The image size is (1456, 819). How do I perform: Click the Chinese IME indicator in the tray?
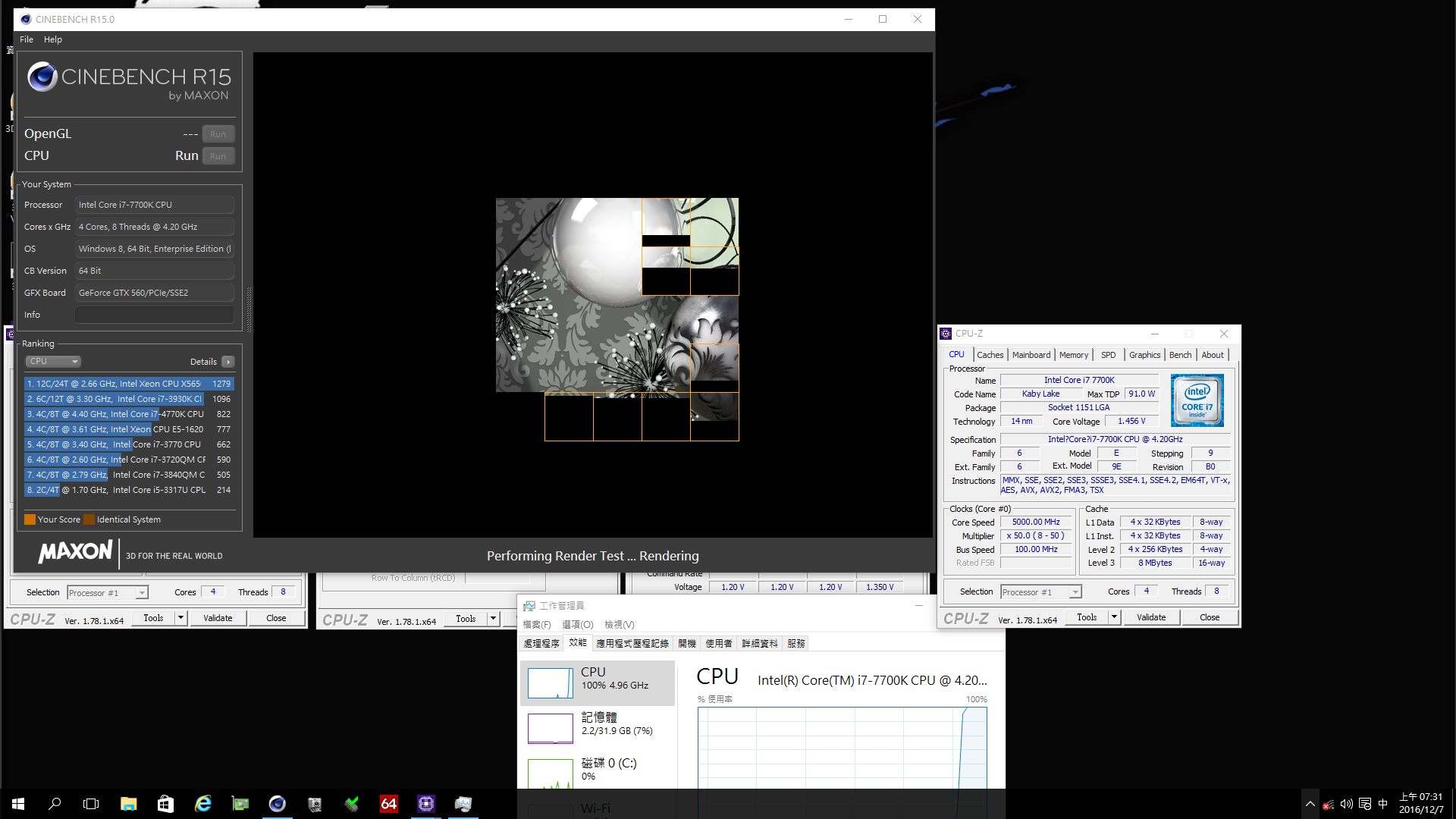point(1382,804)
